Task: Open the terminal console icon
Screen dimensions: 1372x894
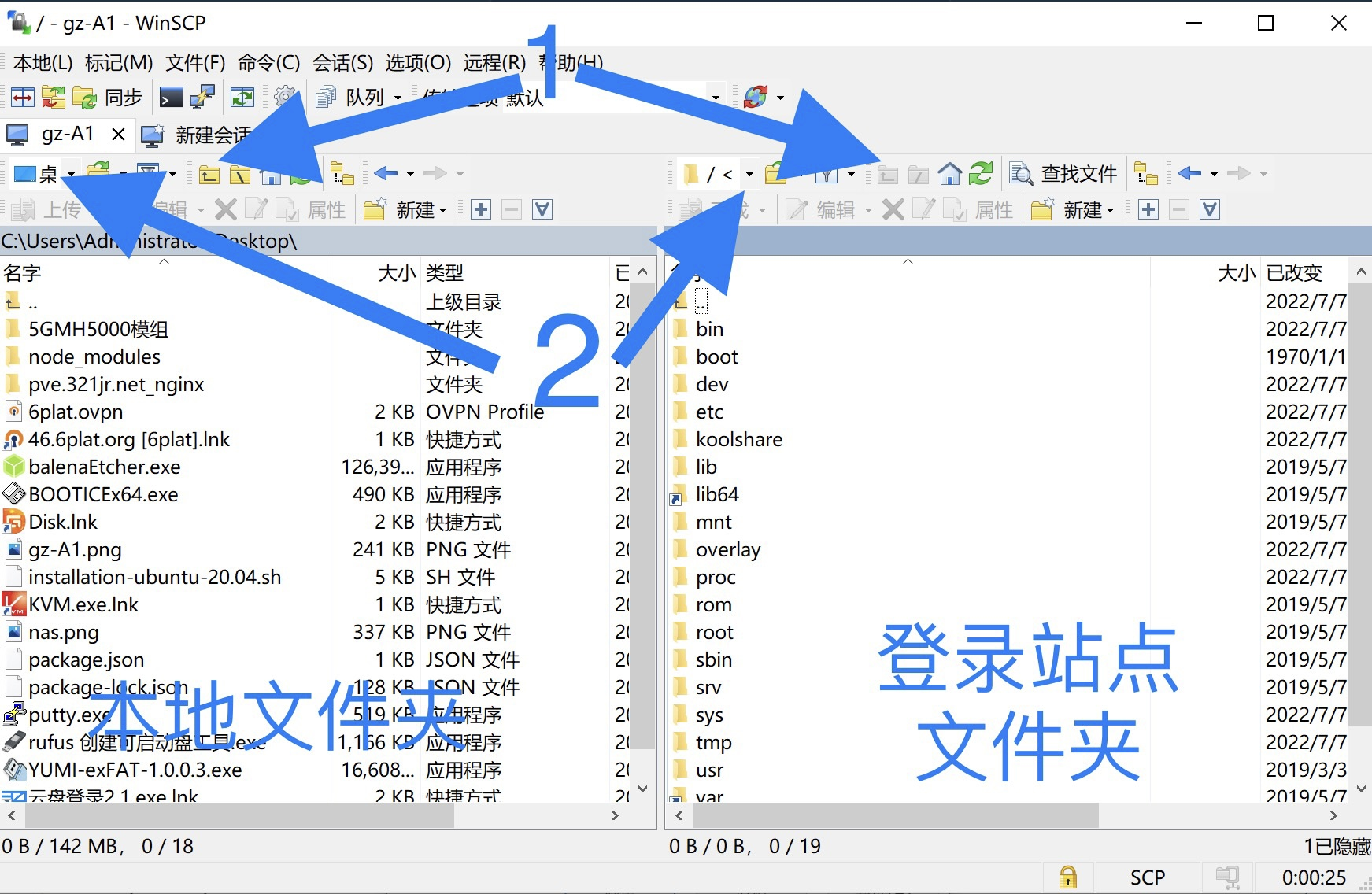Action: point(171,98)
